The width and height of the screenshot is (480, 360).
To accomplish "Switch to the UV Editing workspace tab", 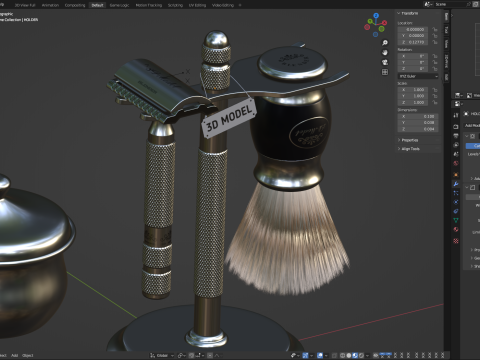I will 197,5.
